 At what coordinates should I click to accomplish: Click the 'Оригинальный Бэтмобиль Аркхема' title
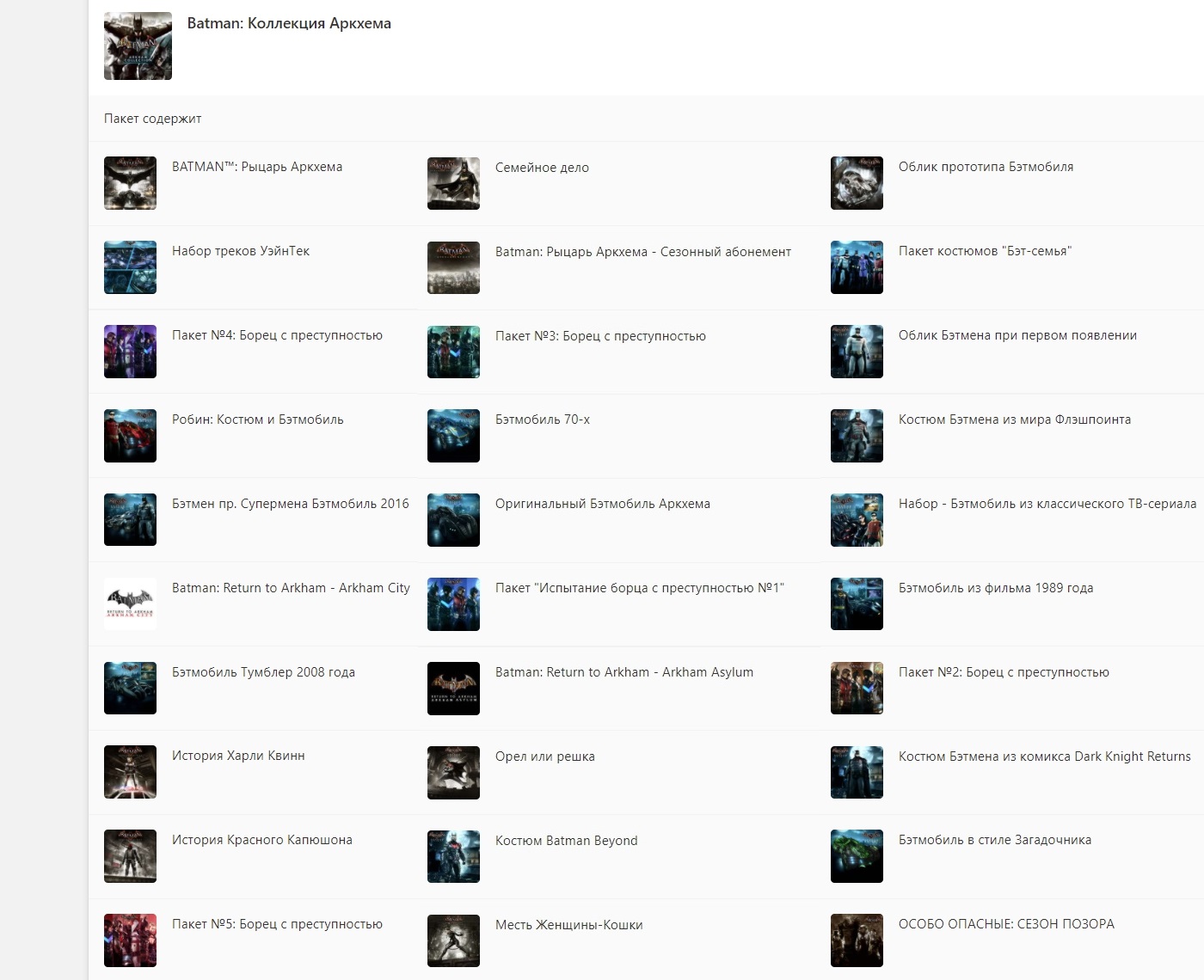click(603, 504)
